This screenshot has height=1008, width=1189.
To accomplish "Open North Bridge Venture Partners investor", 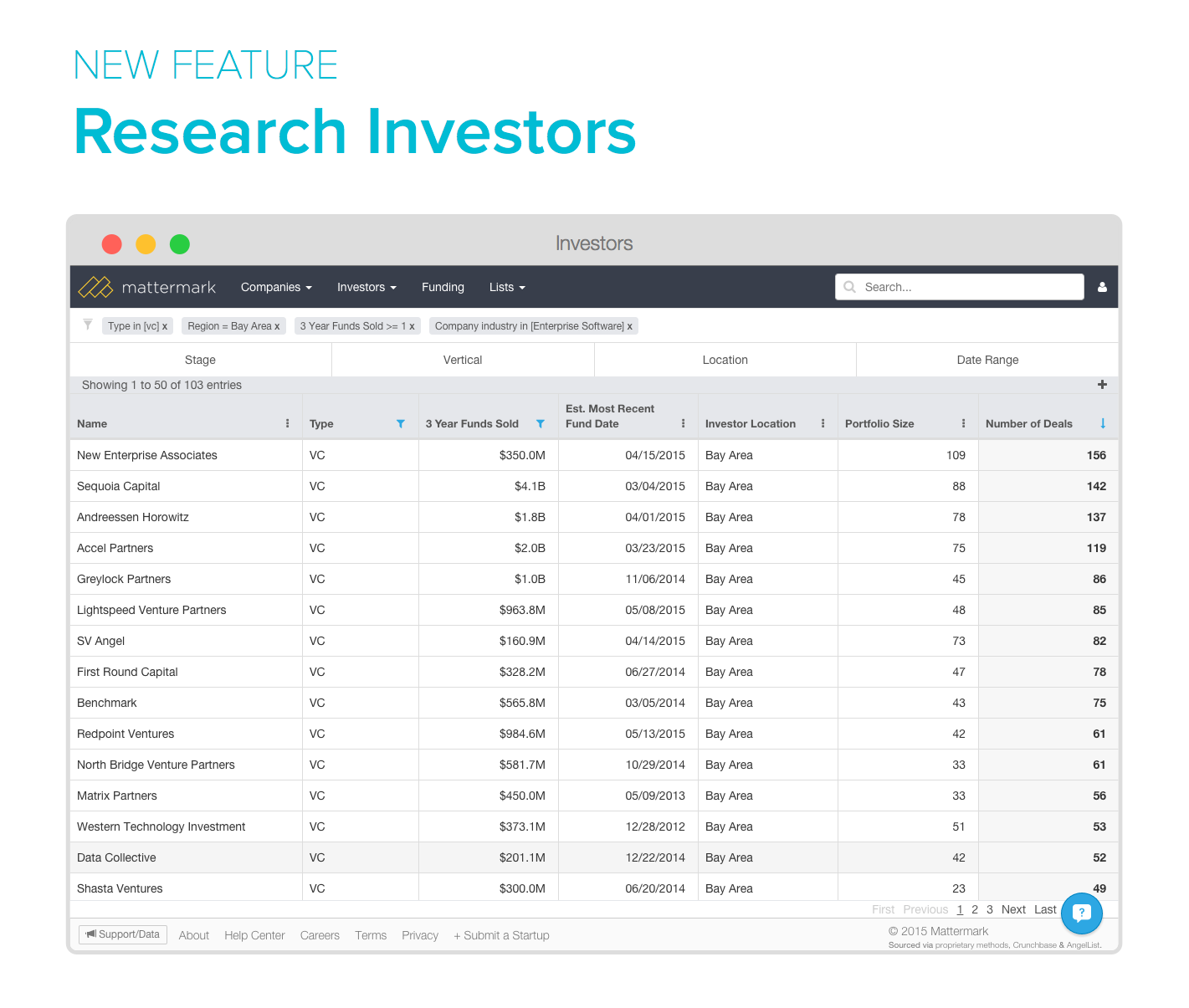I will (156, 765).
